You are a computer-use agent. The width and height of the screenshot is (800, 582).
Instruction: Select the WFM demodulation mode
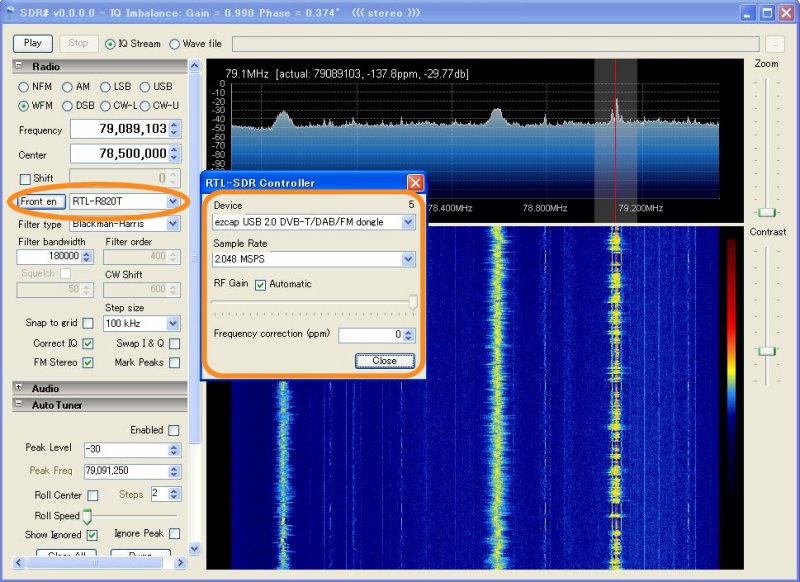(24, 104)
